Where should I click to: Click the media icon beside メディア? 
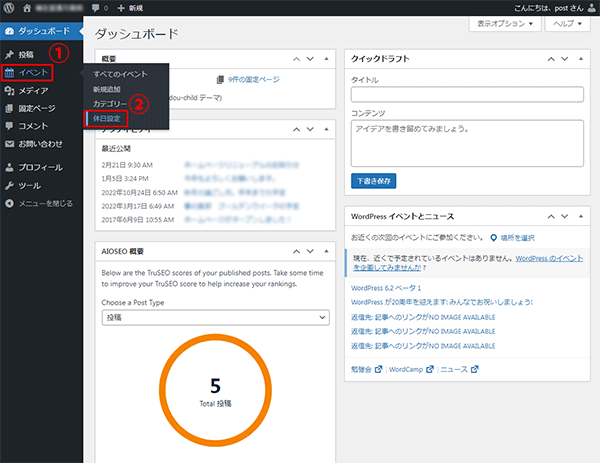(x=10, y=91)
